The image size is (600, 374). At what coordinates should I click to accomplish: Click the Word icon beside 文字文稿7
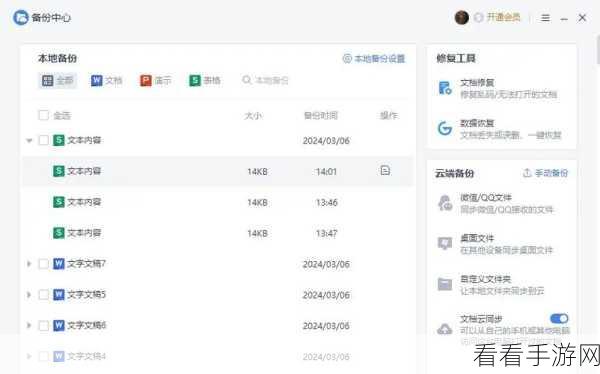(x=59, y=263)
